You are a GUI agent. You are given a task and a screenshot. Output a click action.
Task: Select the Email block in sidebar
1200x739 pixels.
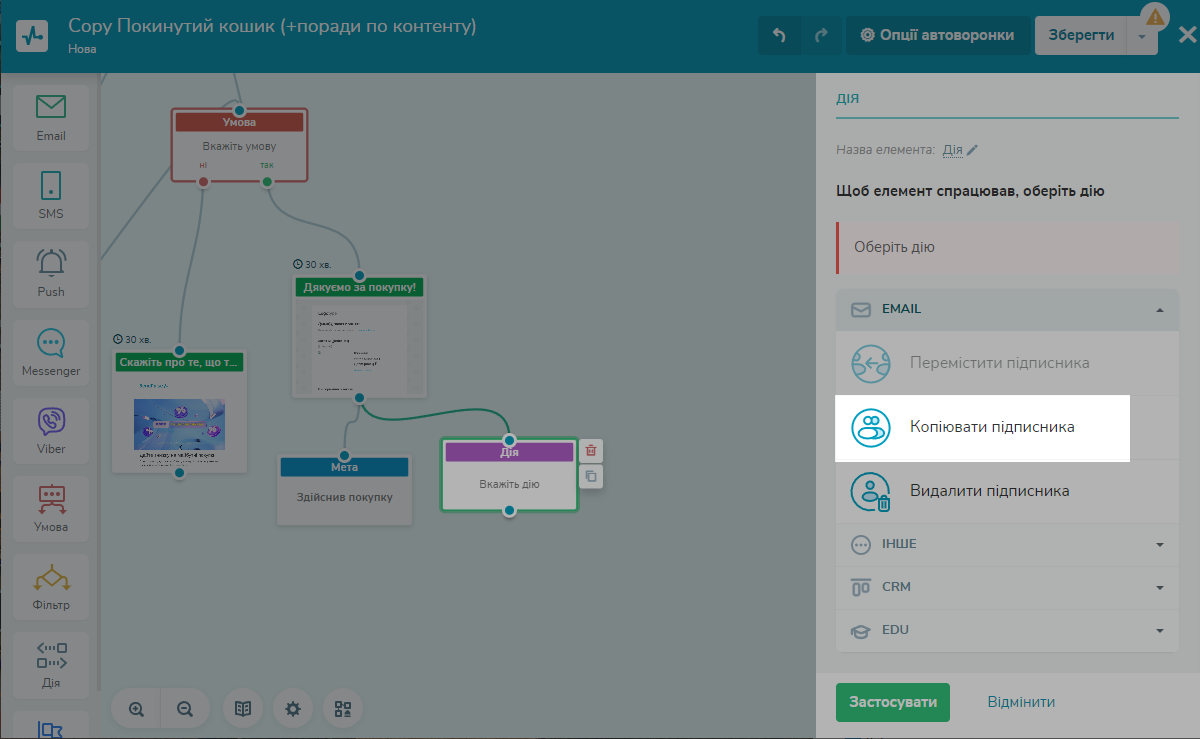[51, 118]
